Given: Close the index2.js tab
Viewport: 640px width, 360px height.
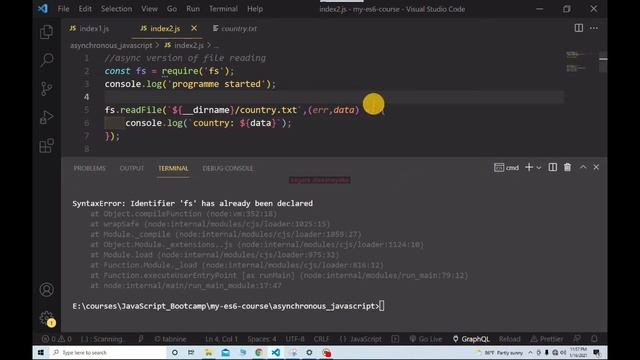Looking at the screenshot, I should [194, 28].
